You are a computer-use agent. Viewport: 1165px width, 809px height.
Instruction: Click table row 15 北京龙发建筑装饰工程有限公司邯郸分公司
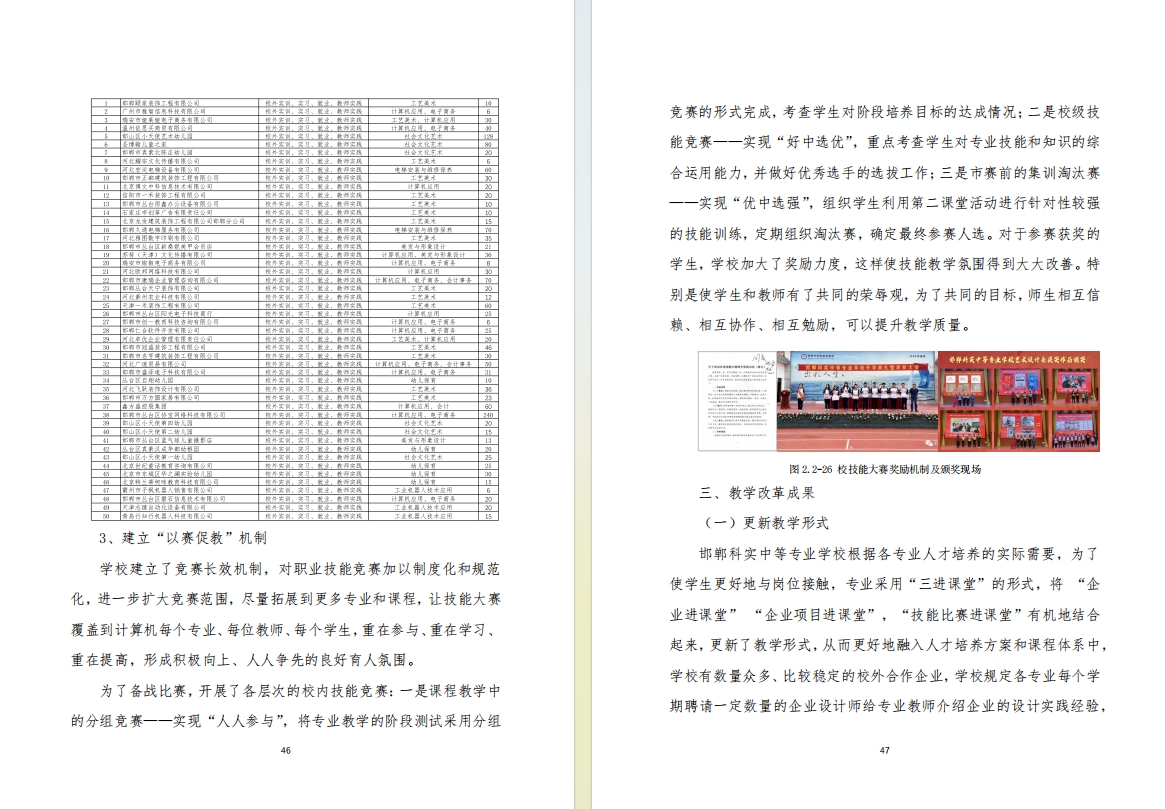click(x=184, y=221)
